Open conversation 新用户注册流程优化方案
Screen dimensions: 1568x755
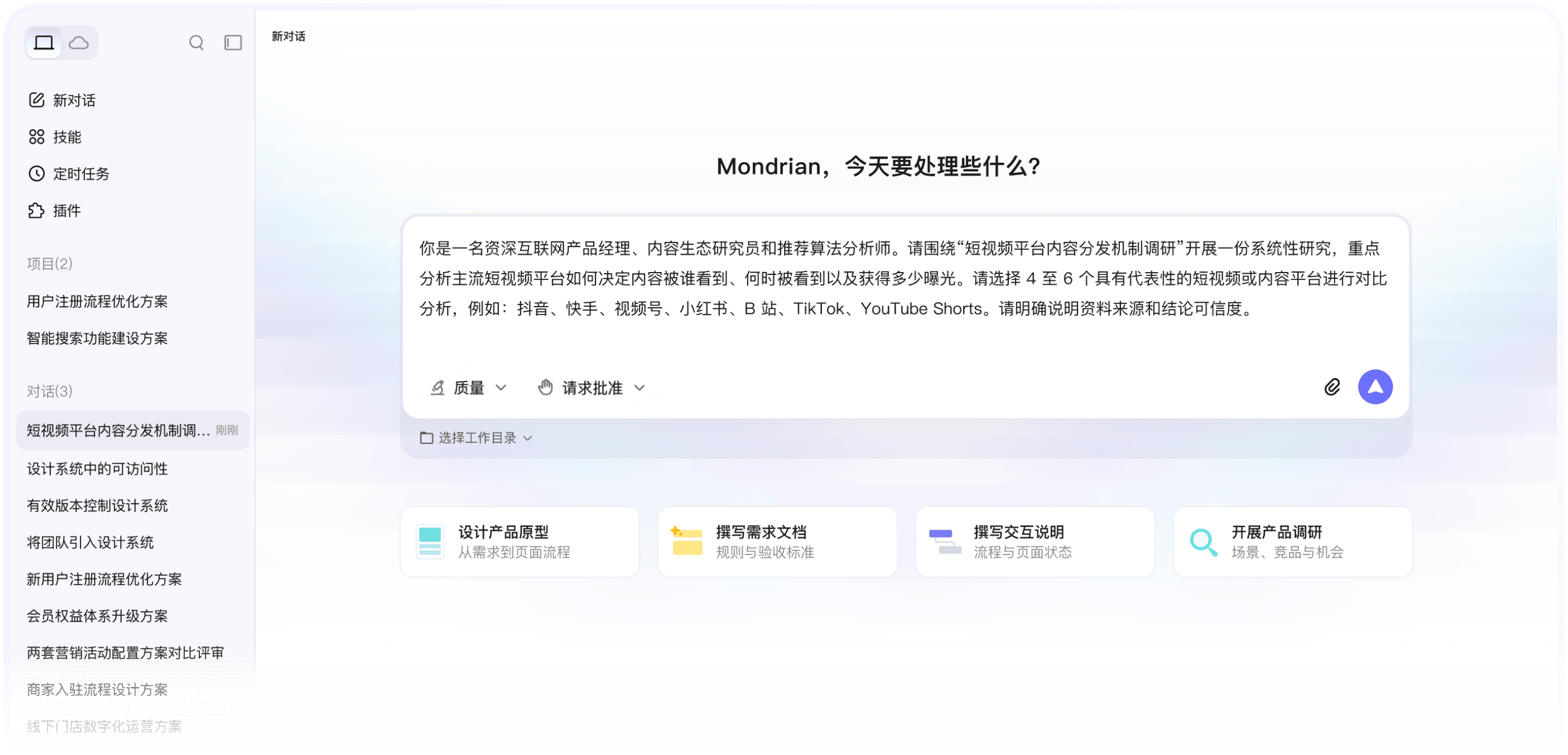click(x=104, y=580)
